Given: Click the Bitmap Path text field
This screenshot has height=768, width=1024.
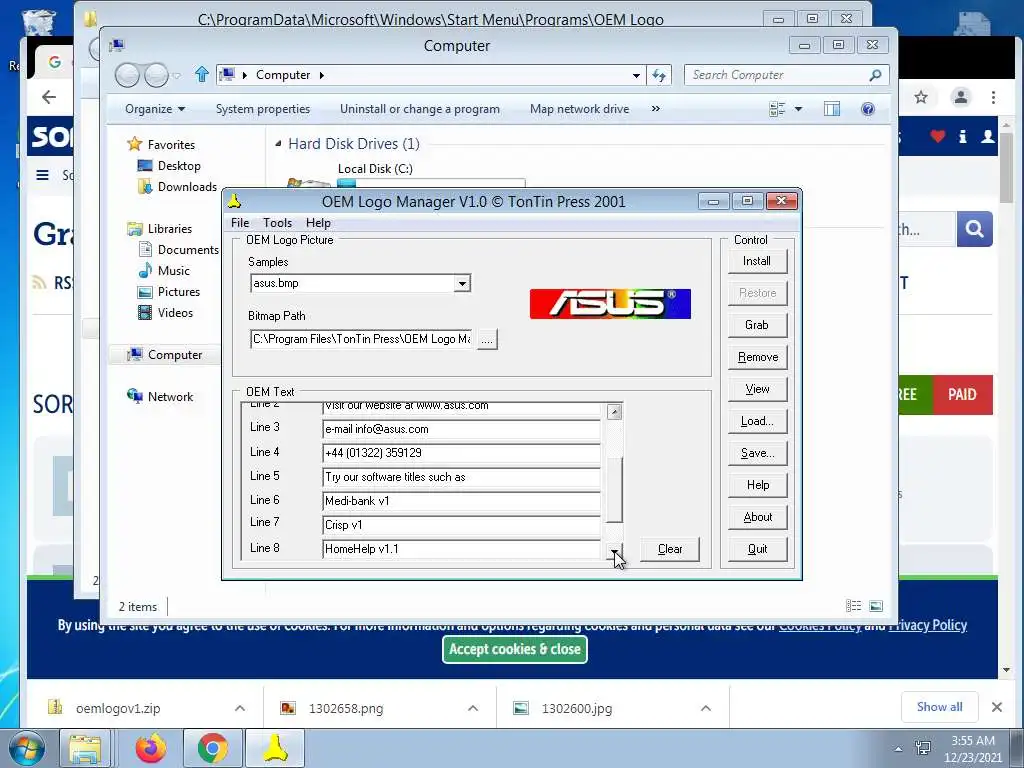Looking at the screenshot, I should (362, 339).
